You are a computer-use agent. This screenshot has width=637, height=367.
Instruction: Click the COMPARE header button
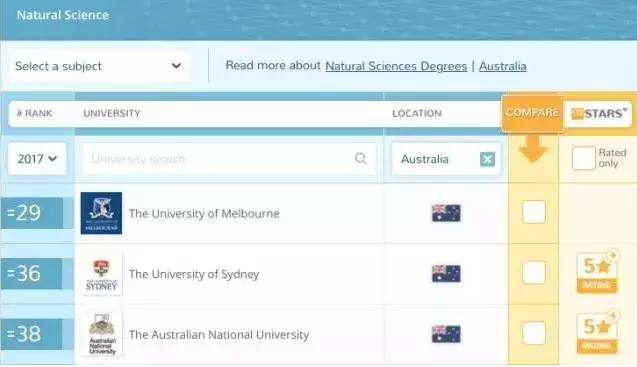click(532, 113)
